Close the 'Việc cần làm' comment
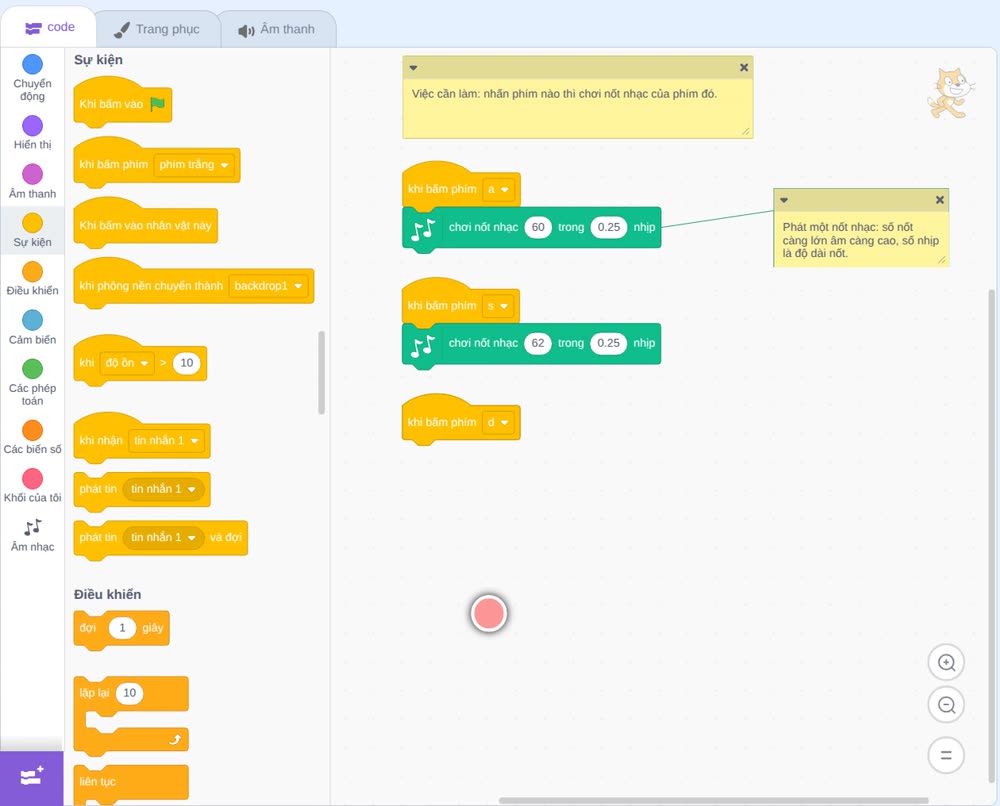The height and width of the screenshot is (806, 1000). 744,68
